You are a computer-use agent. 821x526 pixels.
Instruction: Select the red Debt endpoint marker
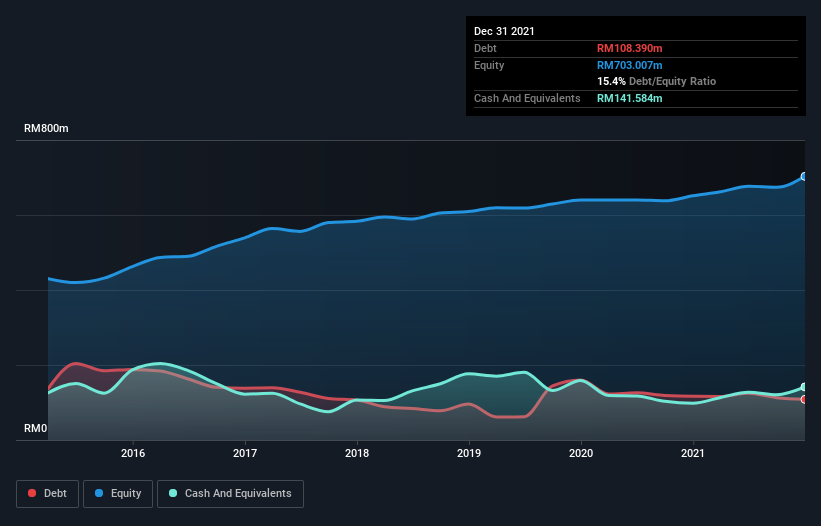[804, 399]
